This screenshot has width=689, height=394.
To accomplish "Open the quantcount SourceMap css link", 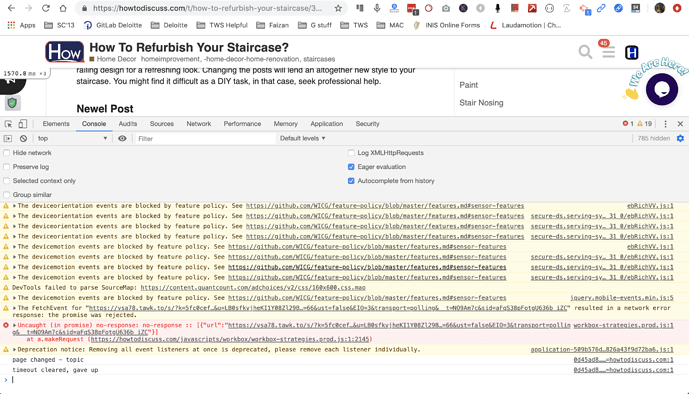I will [253, 288].
